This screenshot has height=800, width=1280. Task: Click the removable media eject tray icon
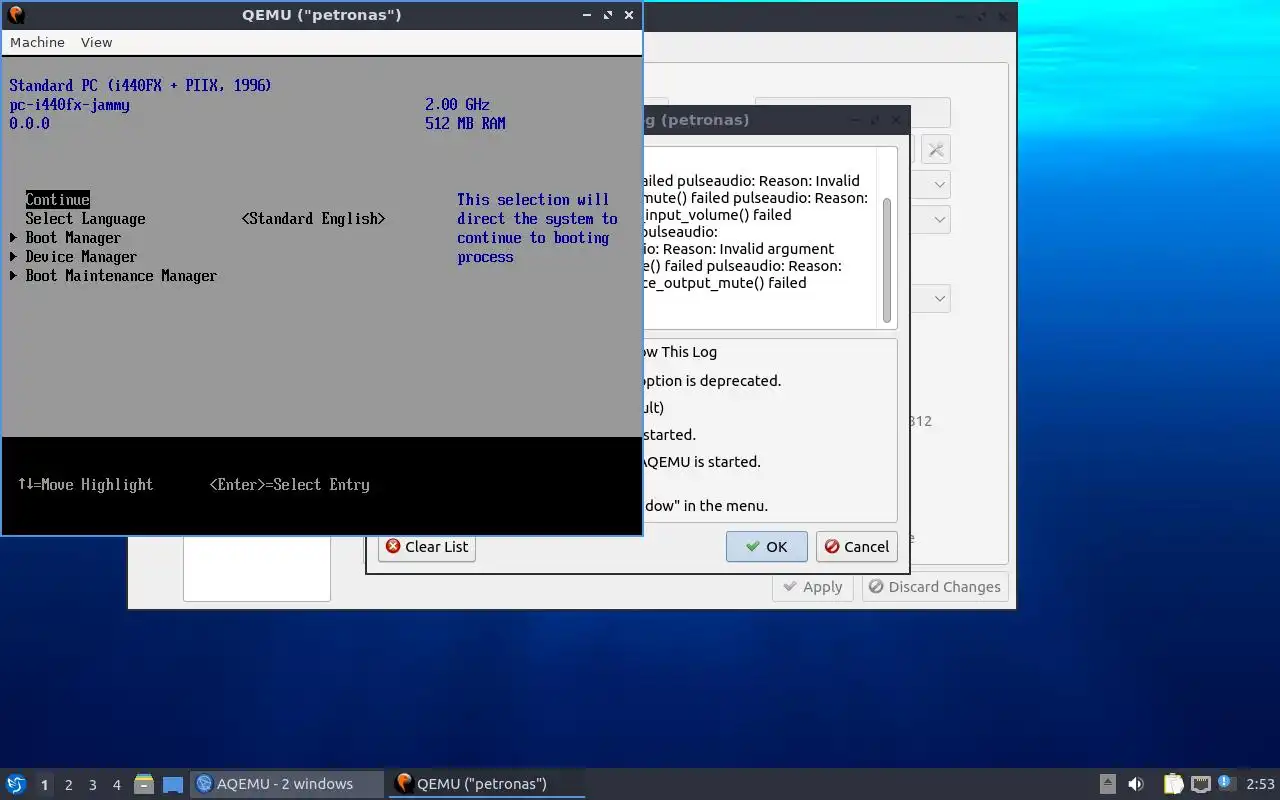pos(1108,784)
